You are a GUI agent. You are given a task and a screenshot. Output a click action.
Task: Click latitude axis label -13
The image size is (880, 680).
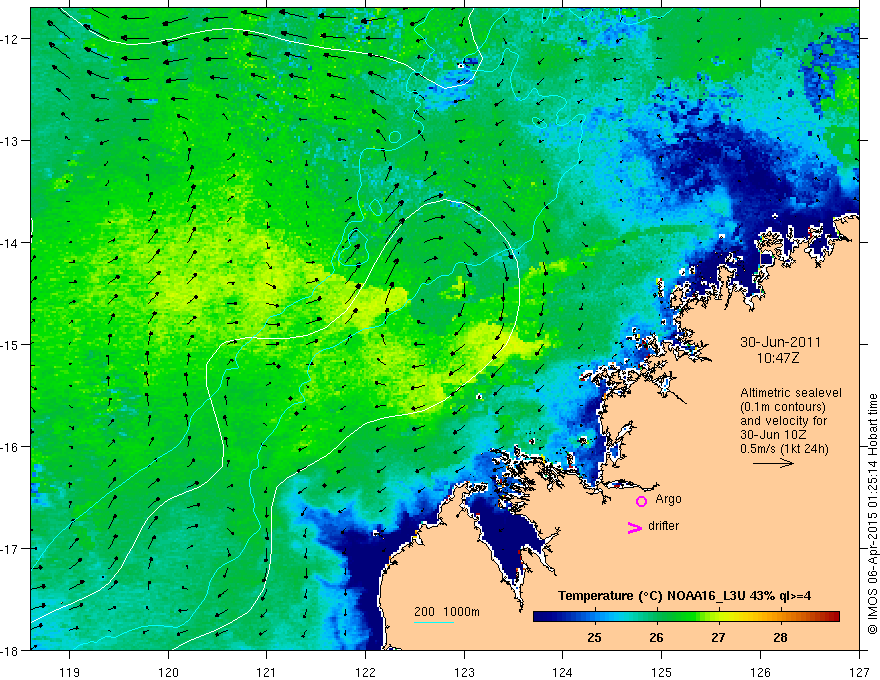10,141
